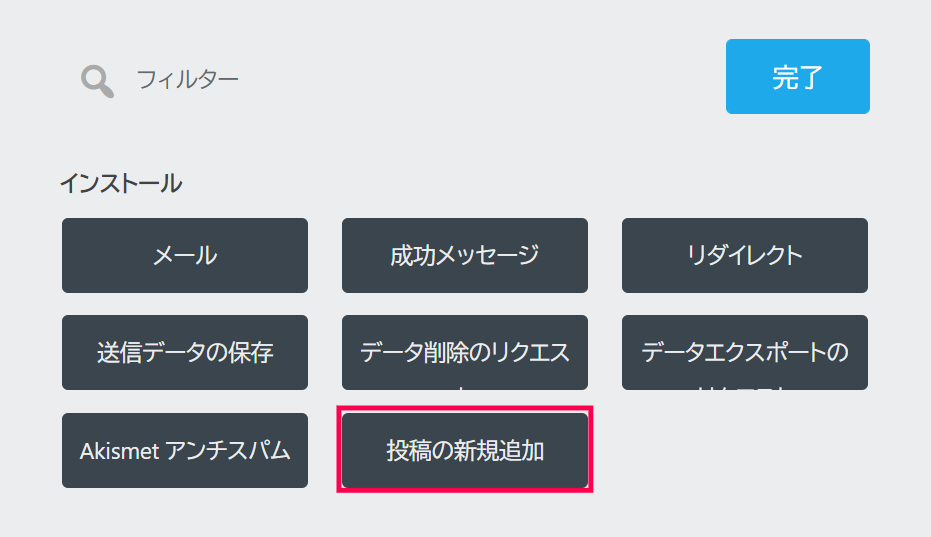Add the 送信データの保存 action
The image size is (931, 537).
coord(185,352)
